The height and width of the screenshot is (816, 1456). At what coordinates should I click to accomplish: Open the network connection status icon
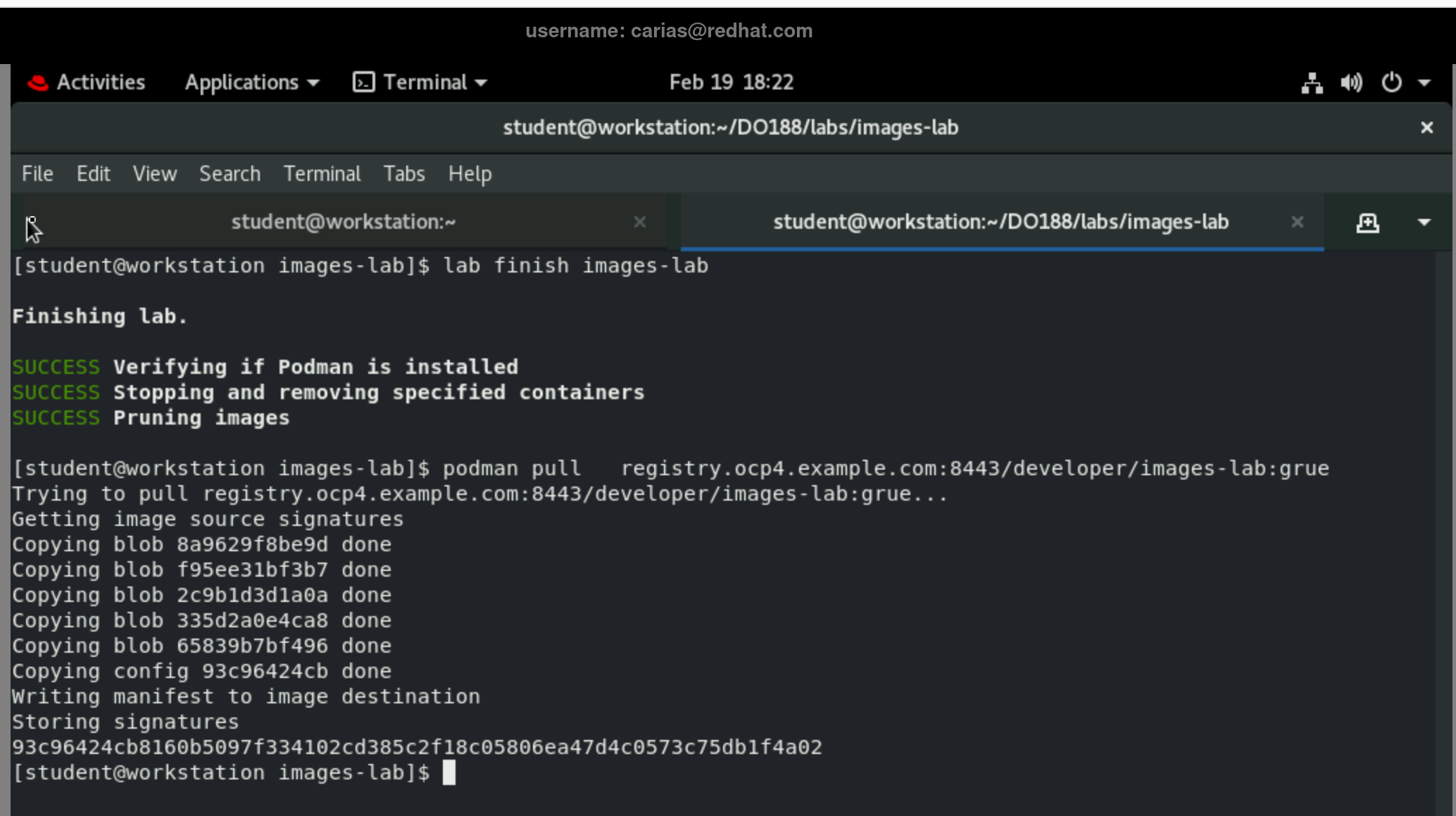pyautogui.click(x=1311, y=83)
